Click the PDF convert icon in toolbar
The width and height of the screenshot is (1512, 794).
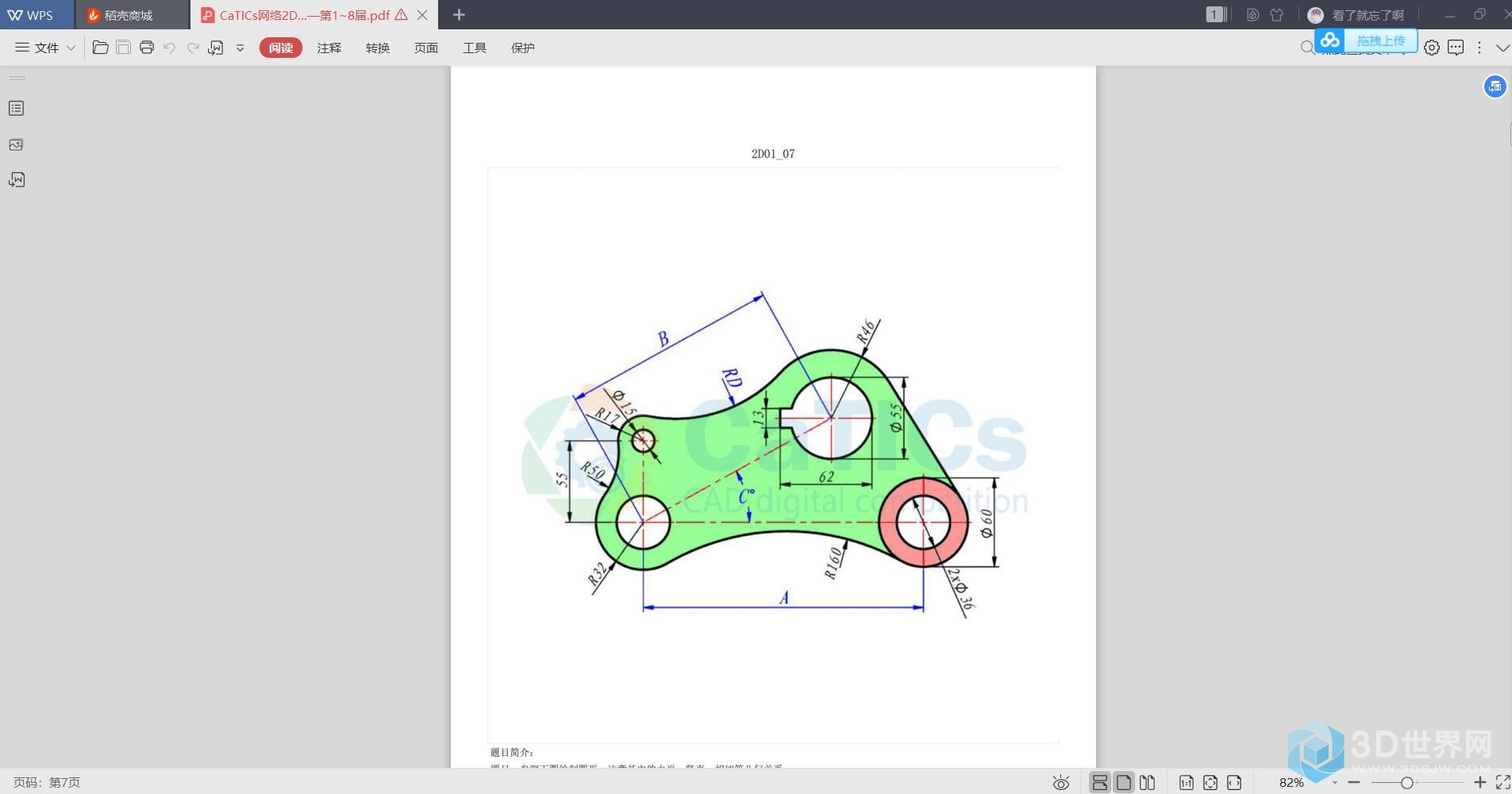click(216, 48)
